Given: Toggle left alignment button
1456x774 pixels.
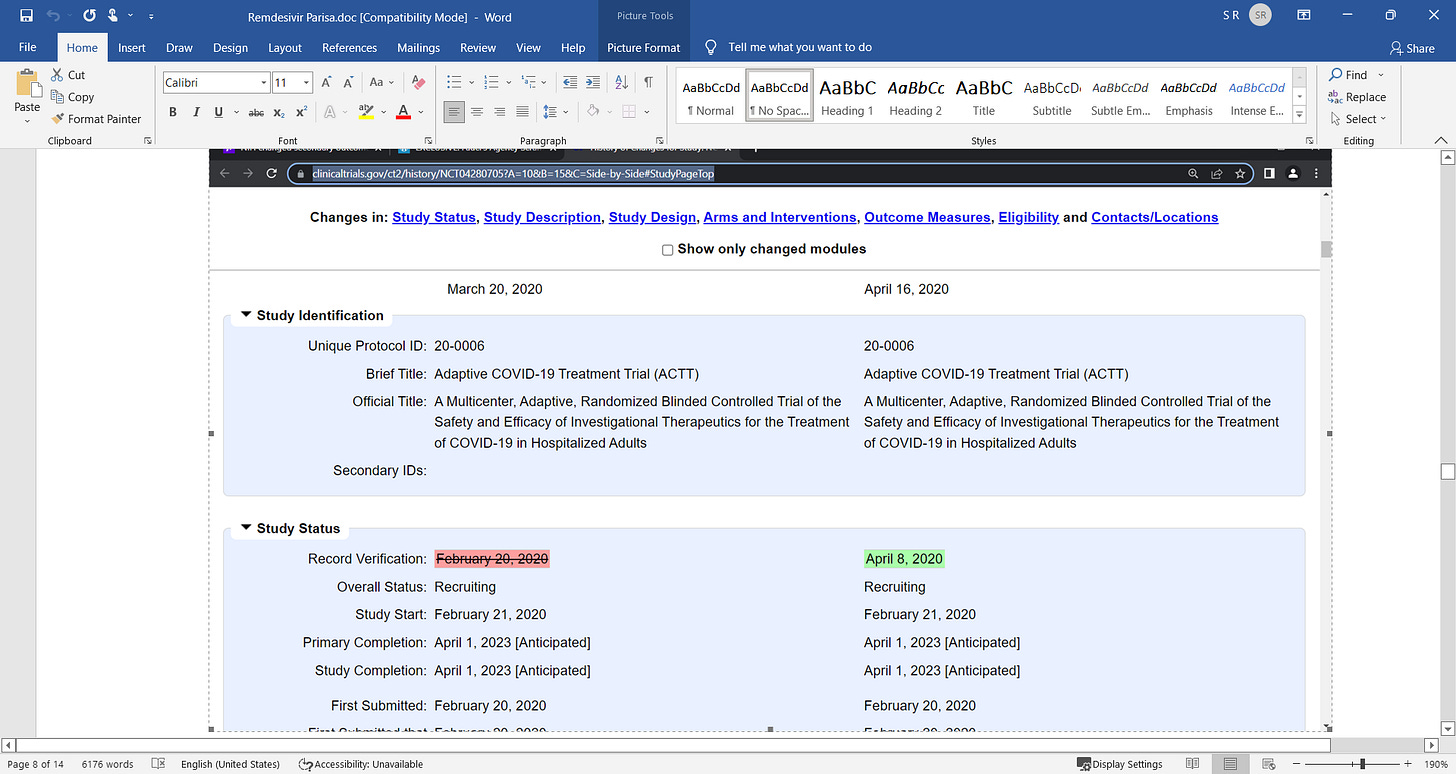Looking at the screenshot, I should click(454, 112).
